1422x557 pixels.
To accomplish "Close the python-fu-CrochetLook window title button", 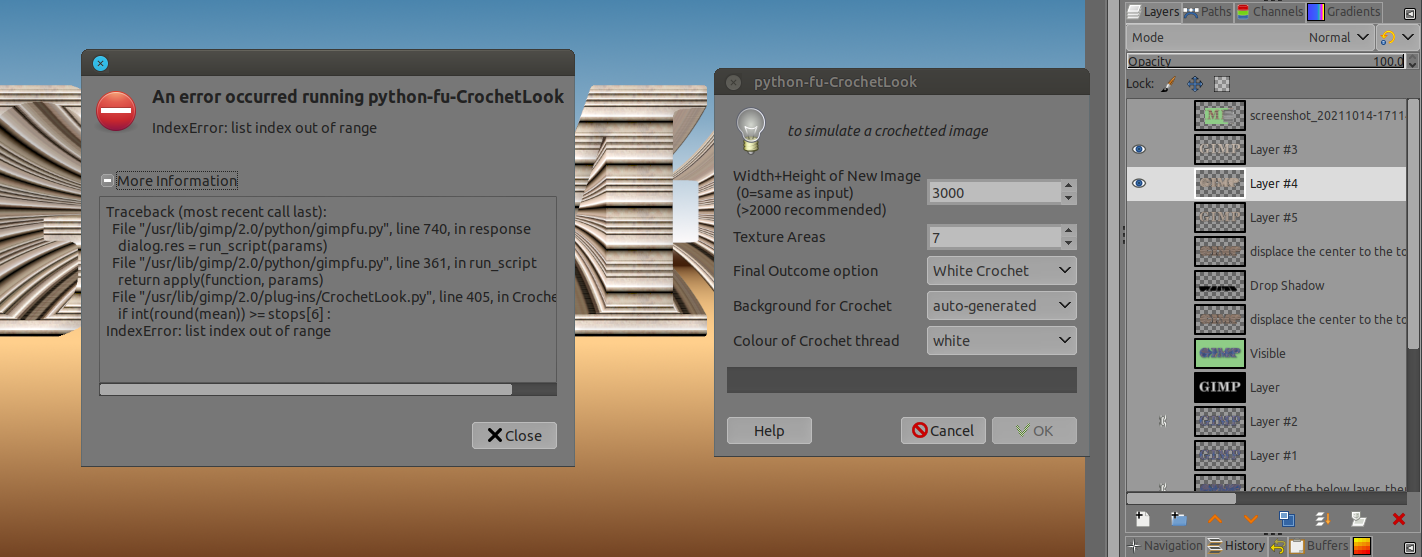I will coord(733,82).
